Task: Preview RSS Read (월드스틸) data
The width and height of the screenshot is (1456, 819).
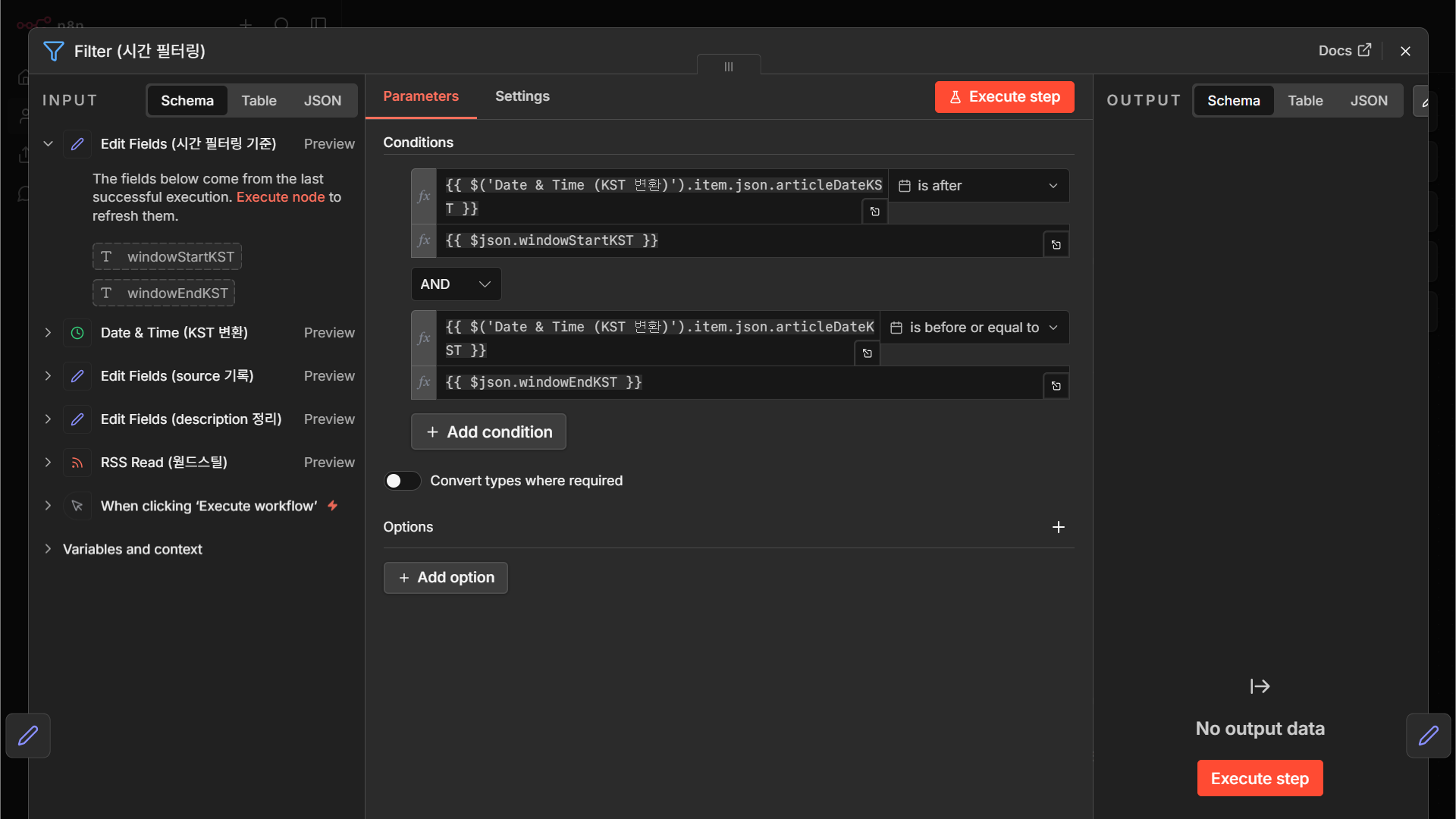Action: 329,462
